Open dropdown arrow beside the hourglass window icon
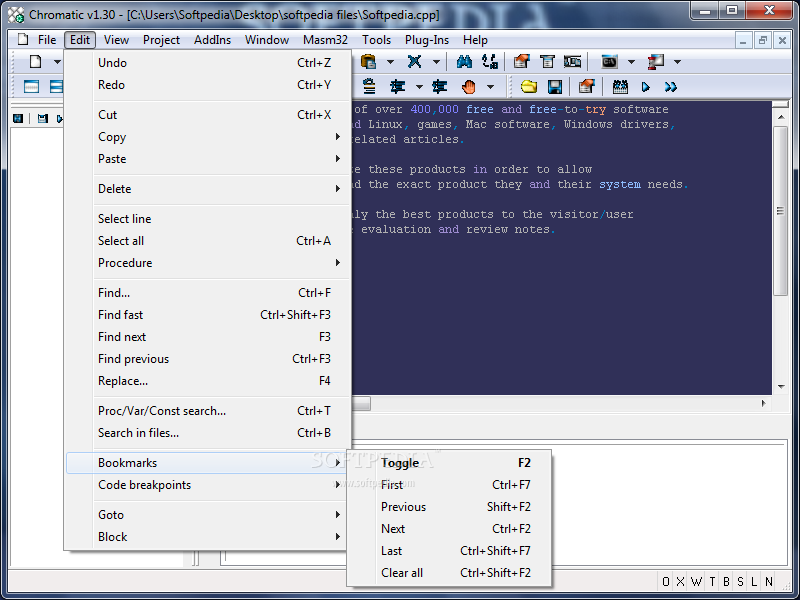 (x=678, y=62)
